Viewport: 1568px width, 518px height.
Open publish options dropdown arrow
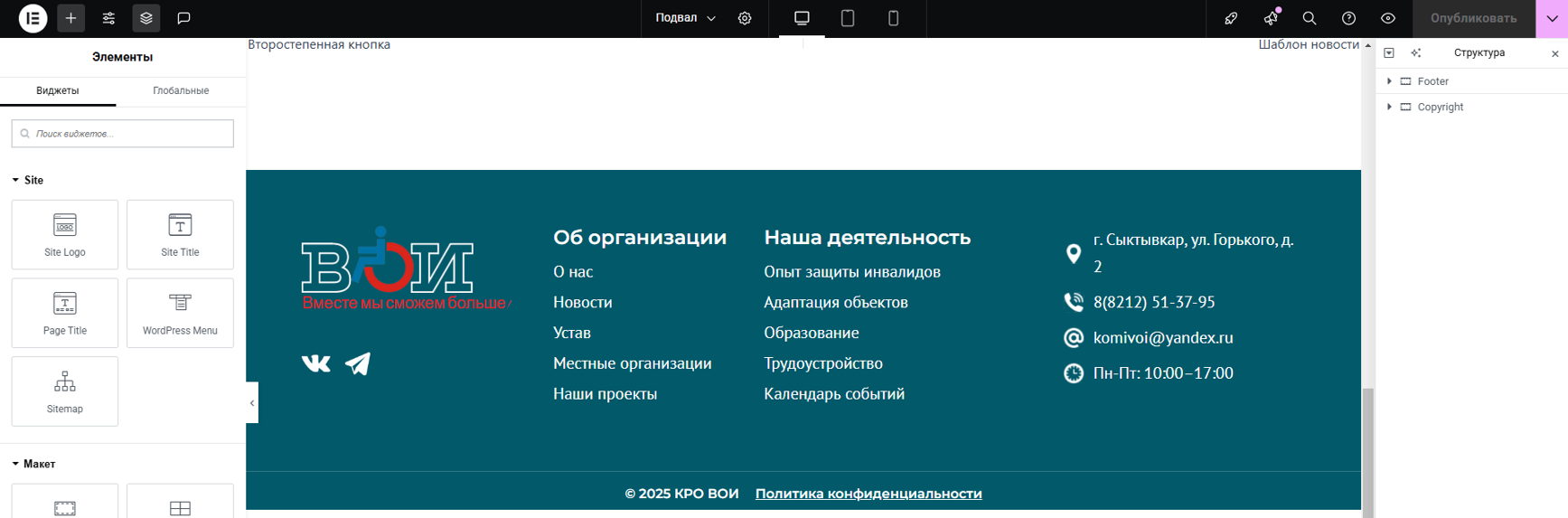1552,18
